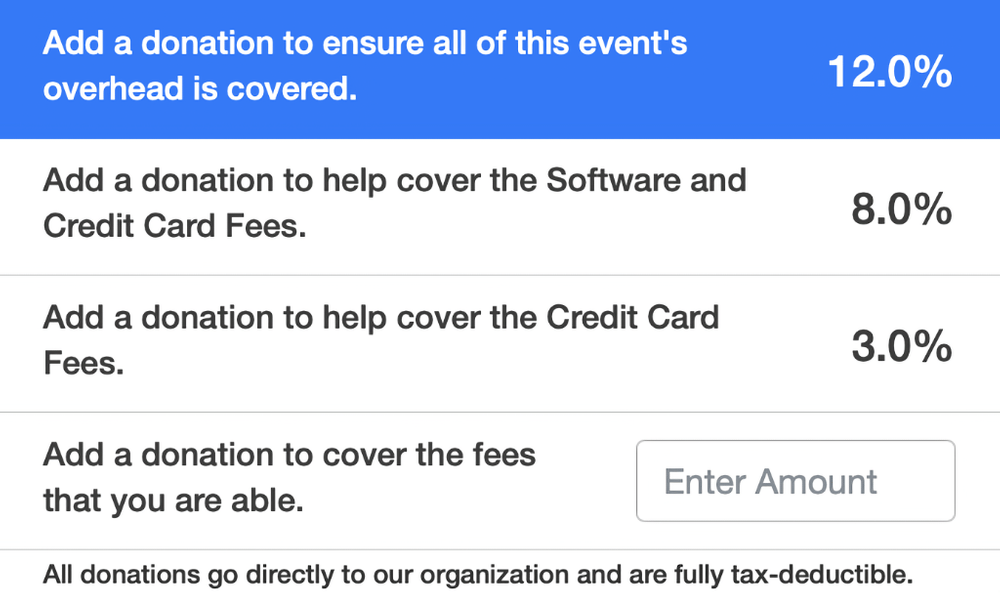The height and width of the screenshot is (605, 1000).
Task: Click the 3.0% percentage value
Action: click(900, 347)
